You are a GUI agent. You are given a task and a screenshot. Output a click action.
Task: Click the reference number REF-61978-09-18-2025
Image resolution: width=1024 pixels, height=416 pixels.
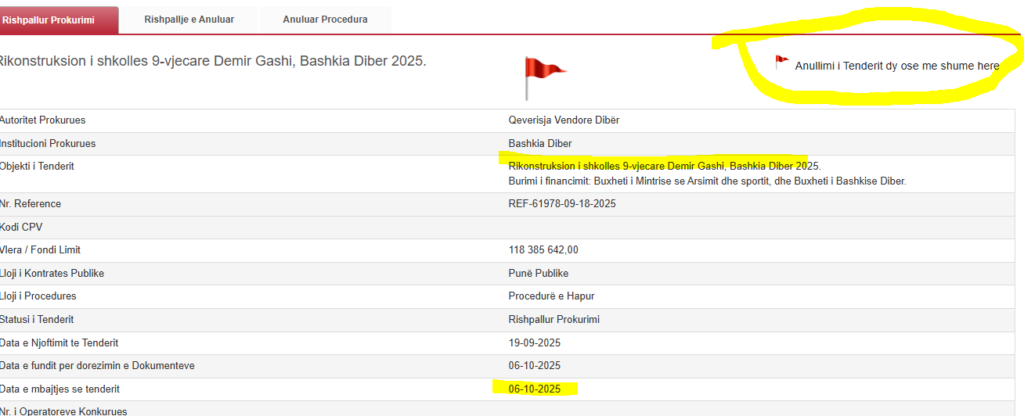coord(561,204)
